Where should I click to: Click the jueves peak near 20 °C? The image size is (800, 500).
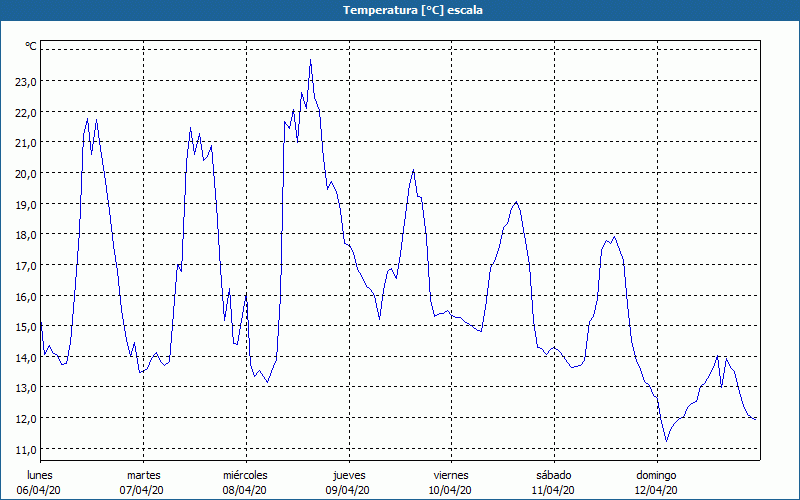point(413,170)
